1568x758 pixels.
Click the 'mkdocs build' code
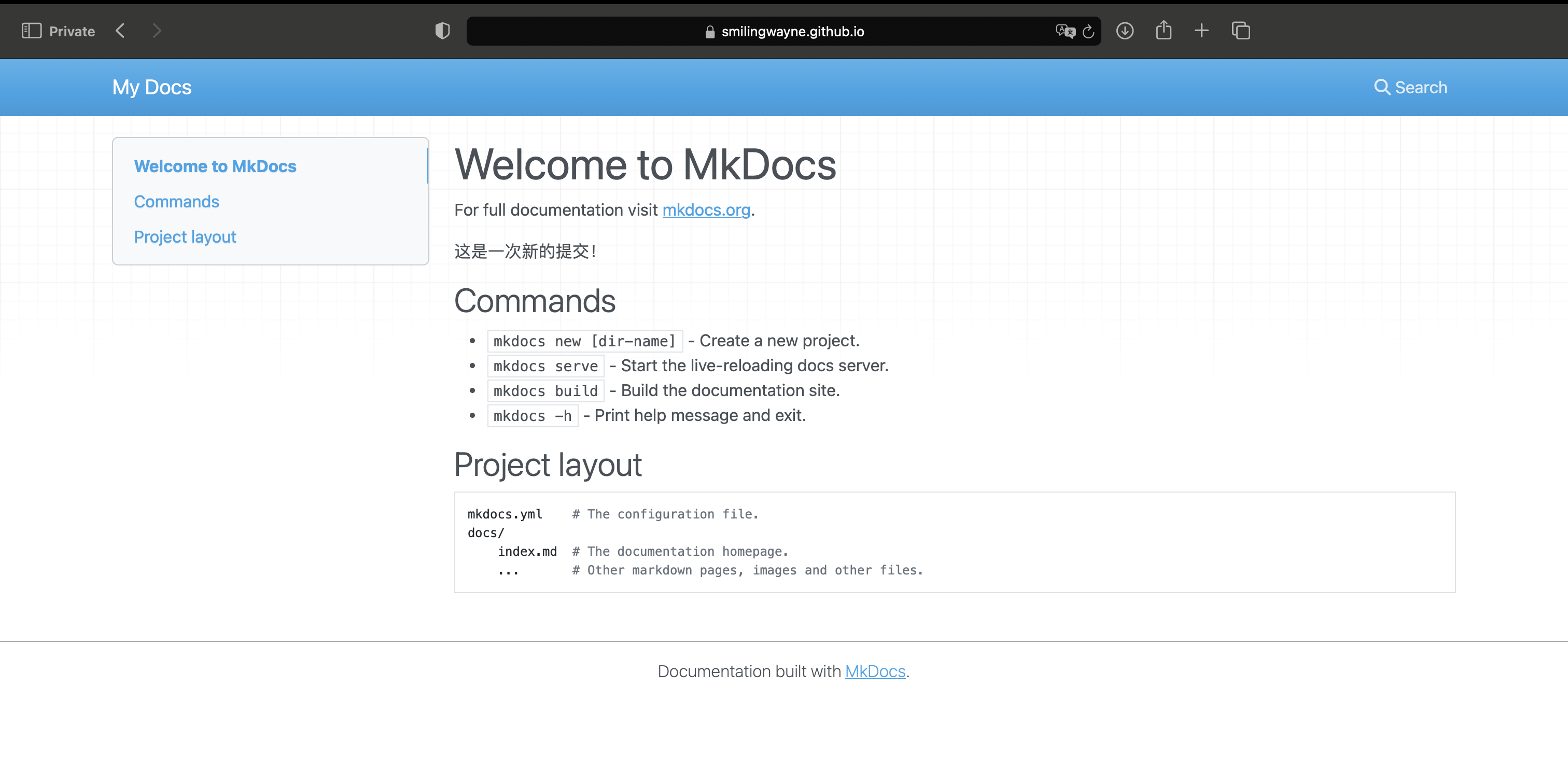coord(545,391)
